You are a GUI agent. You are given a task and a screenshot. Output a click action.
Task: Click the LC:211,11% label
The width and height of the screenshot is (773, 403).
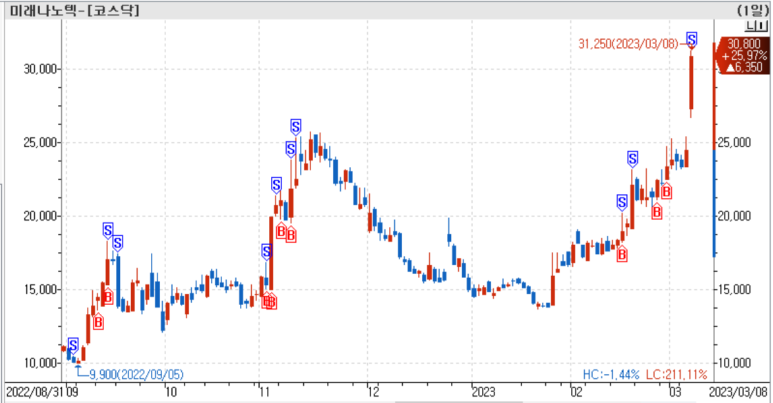pyautogui.click(x=676, y=374)
